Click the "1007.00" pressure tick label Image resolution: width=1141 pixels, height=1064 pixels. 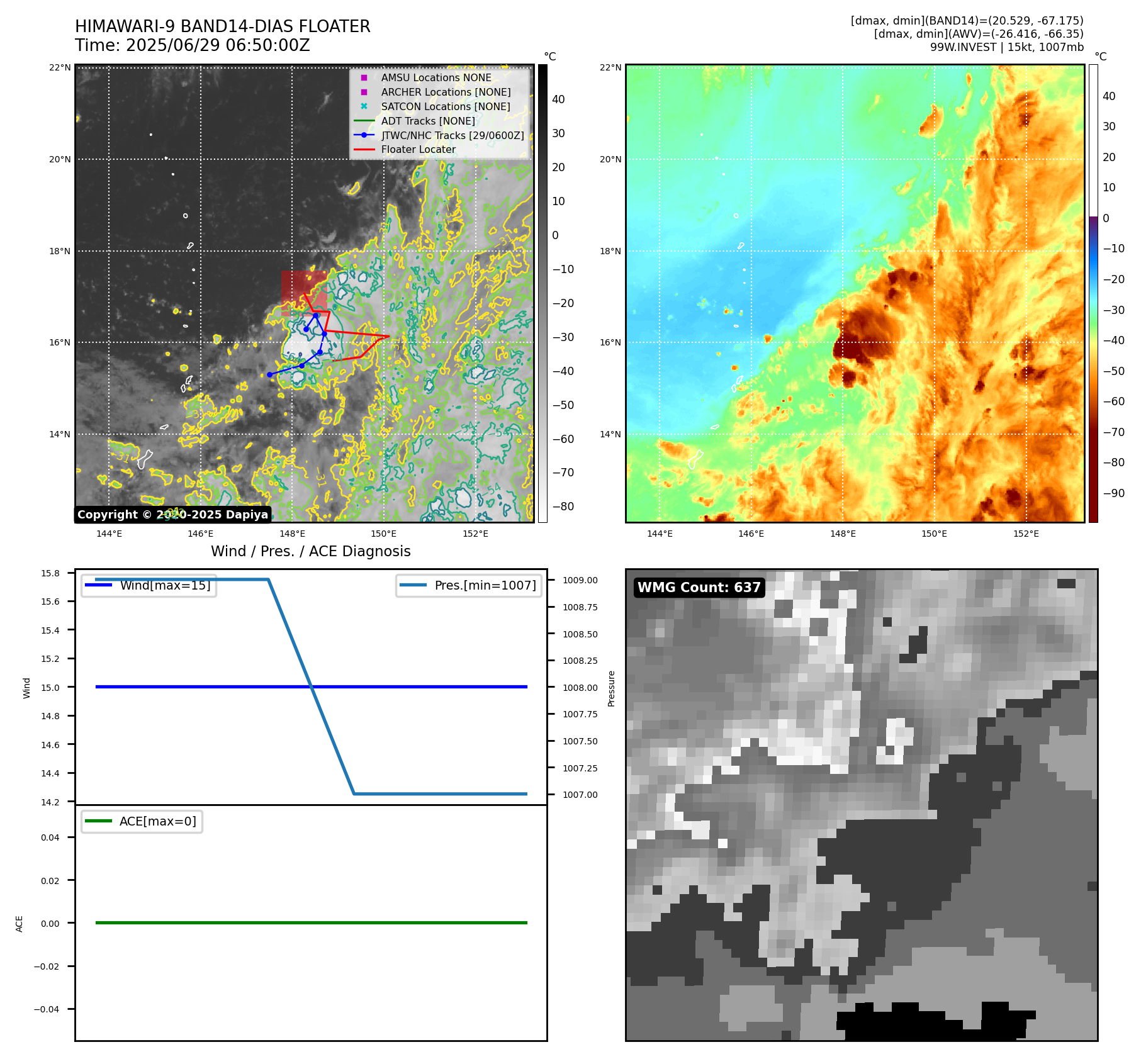point(580,795)
